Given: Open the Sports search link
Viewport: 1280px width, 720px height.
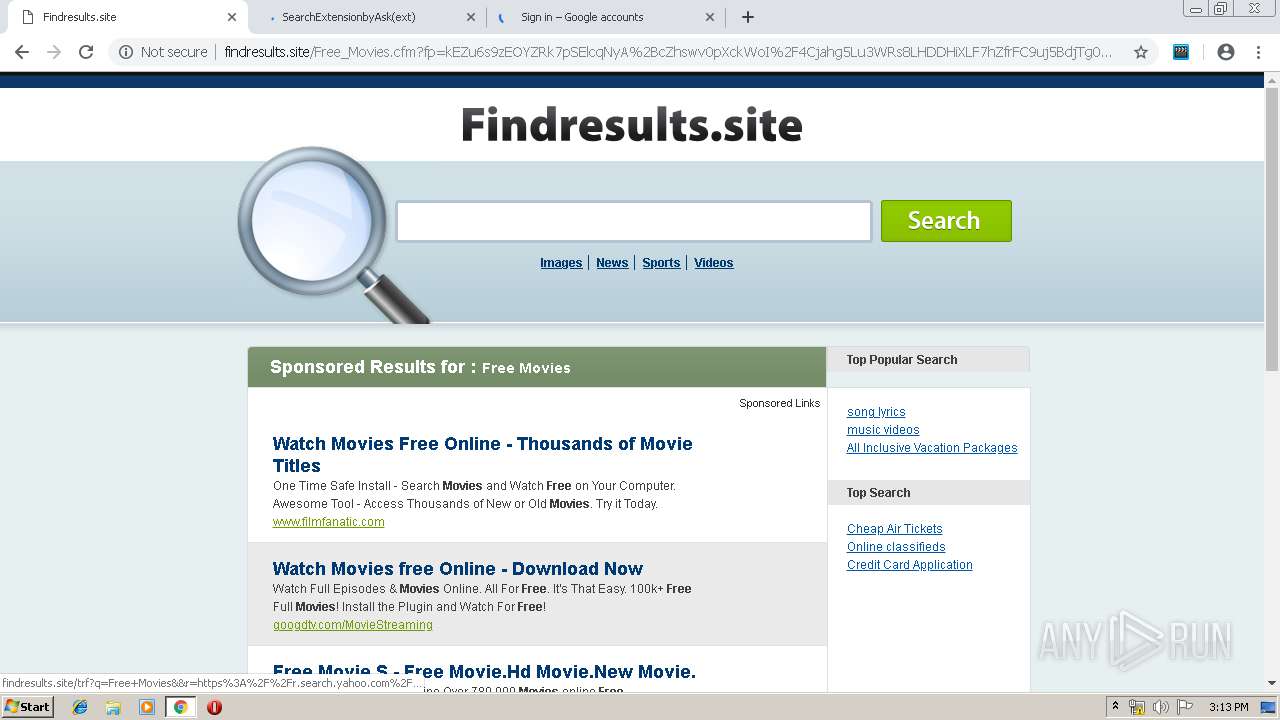Looking at the screenshot, I should tap(661, 263).
